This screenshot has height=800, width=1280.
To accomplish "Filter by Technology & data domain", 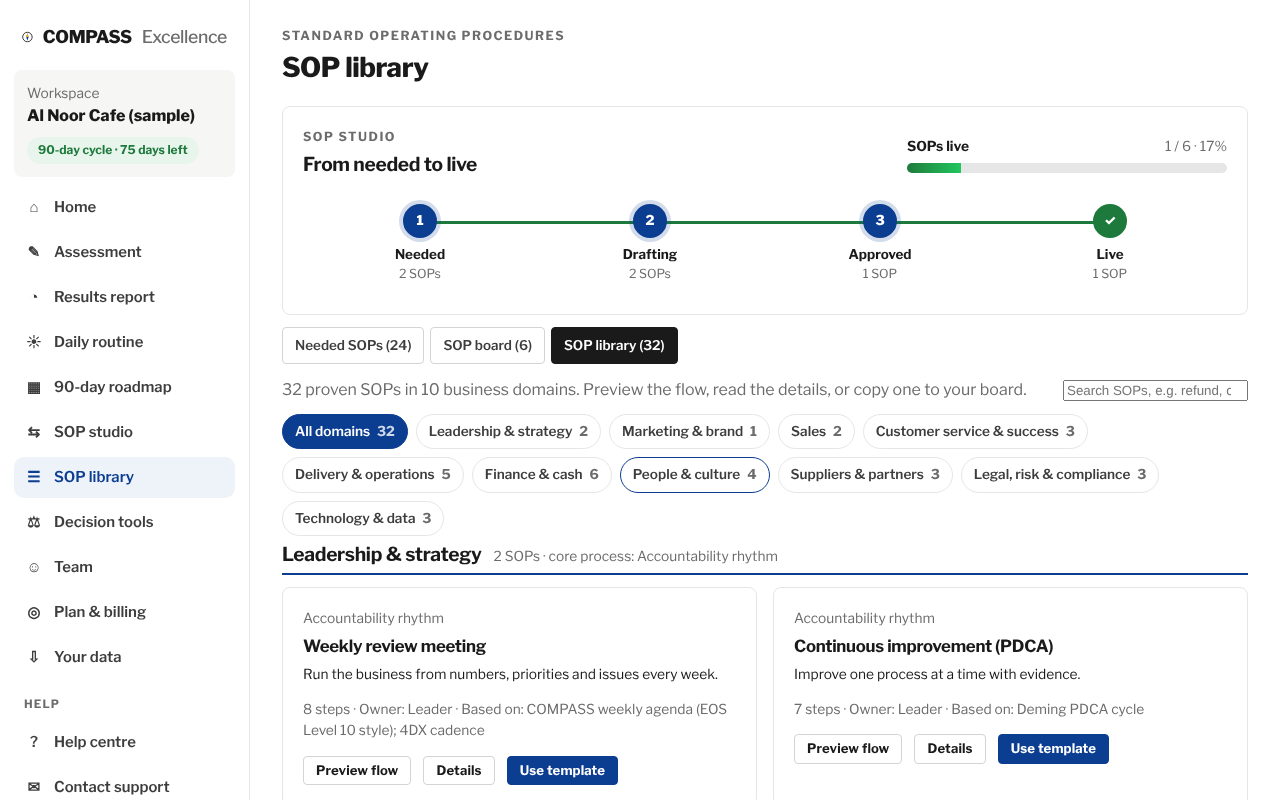I will click(363, 518).
